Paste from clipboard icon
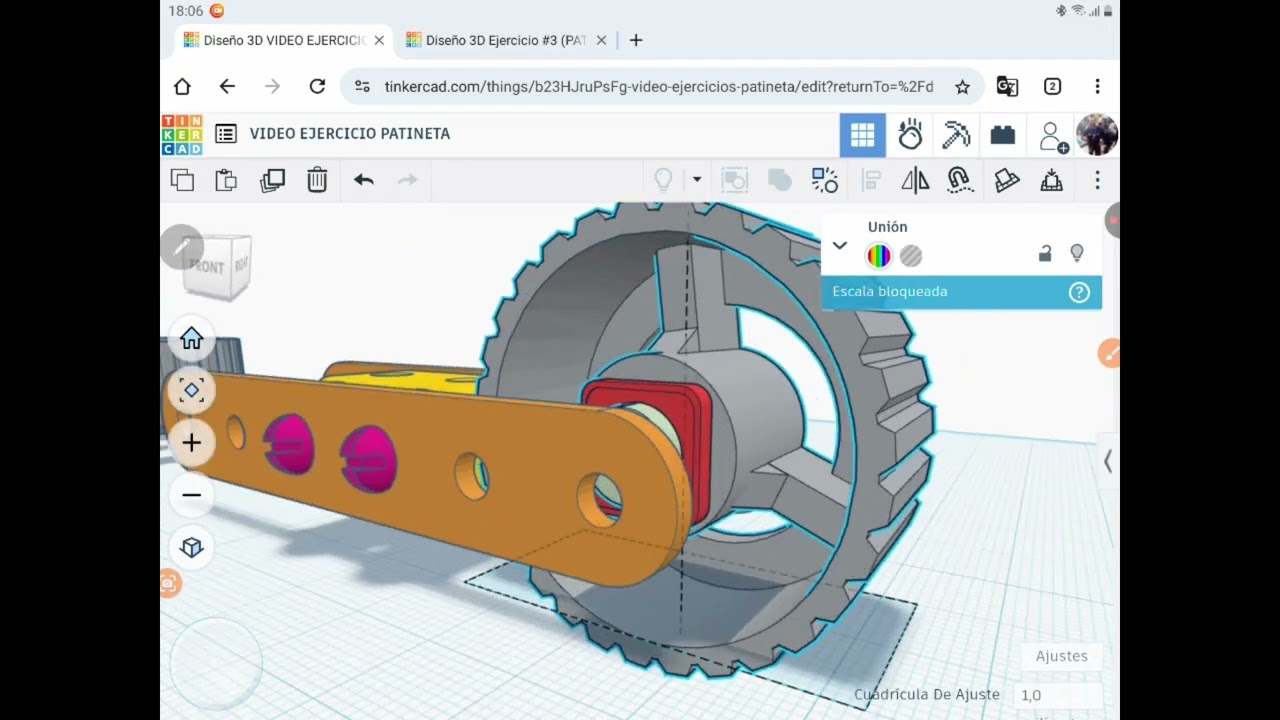This screenshot has height=720, width=1280. 226,180
